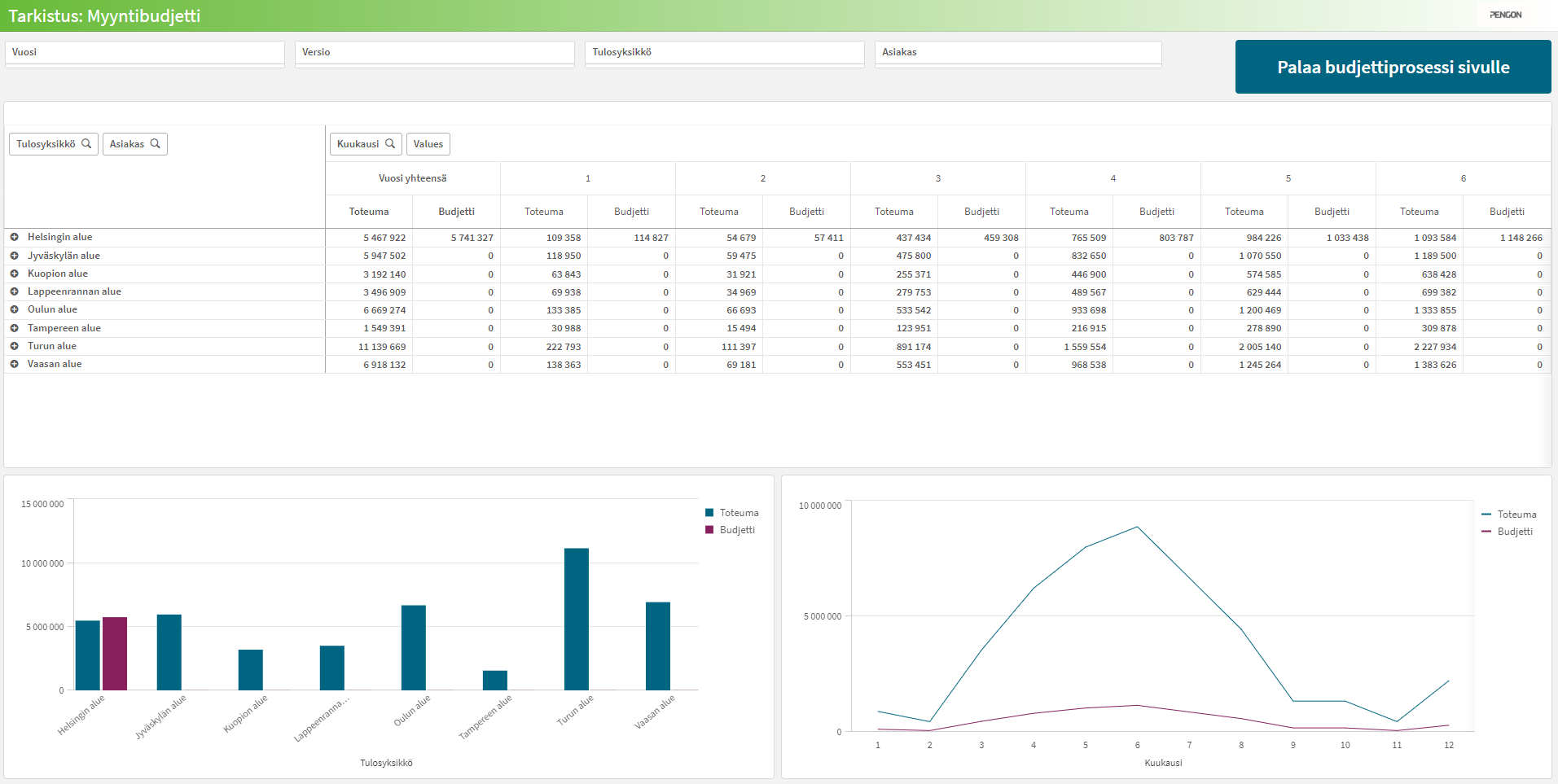Expand the Jyväskylän alue row

tap(15, 256)
